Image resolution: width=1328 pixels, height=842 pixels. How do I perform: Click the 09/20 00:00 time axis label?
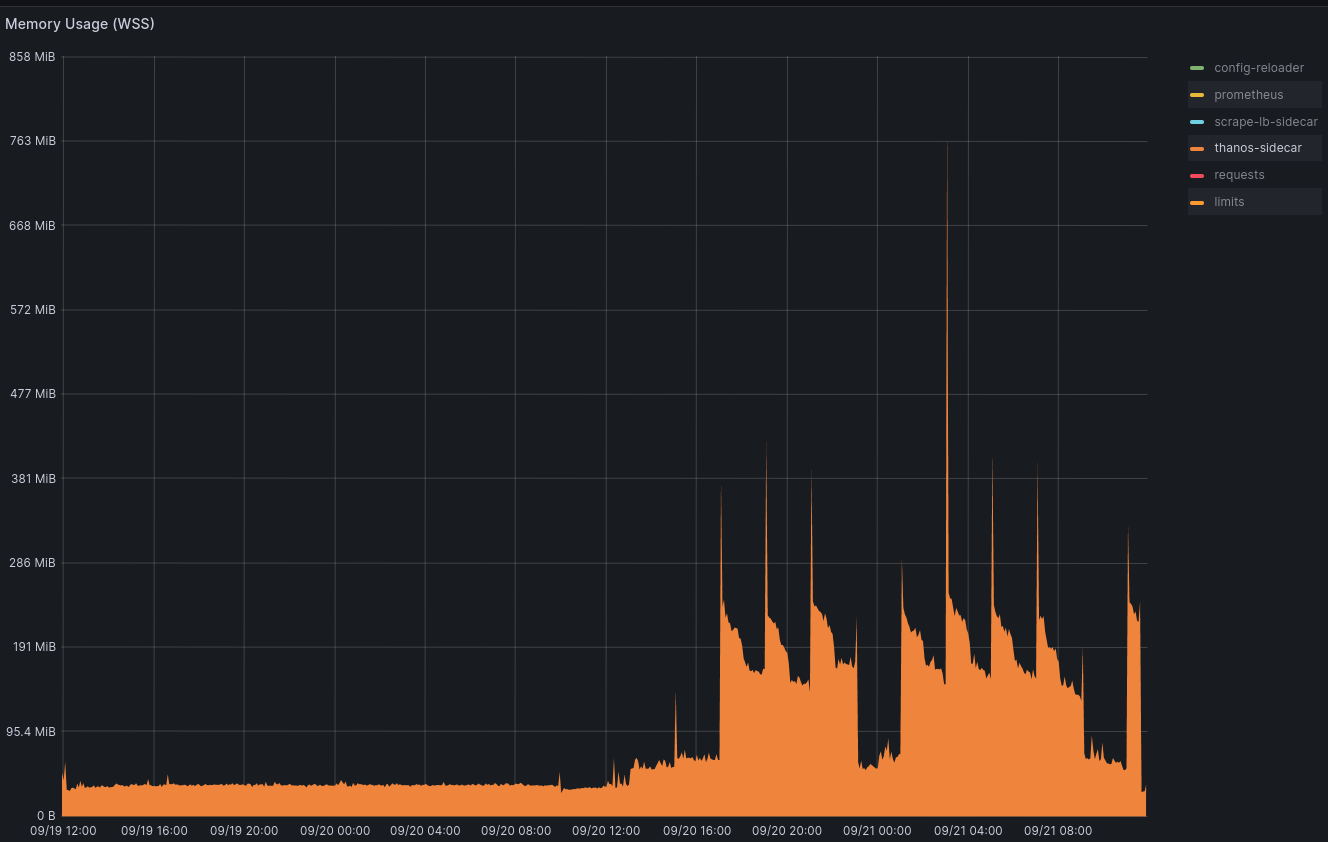(335, 830)
